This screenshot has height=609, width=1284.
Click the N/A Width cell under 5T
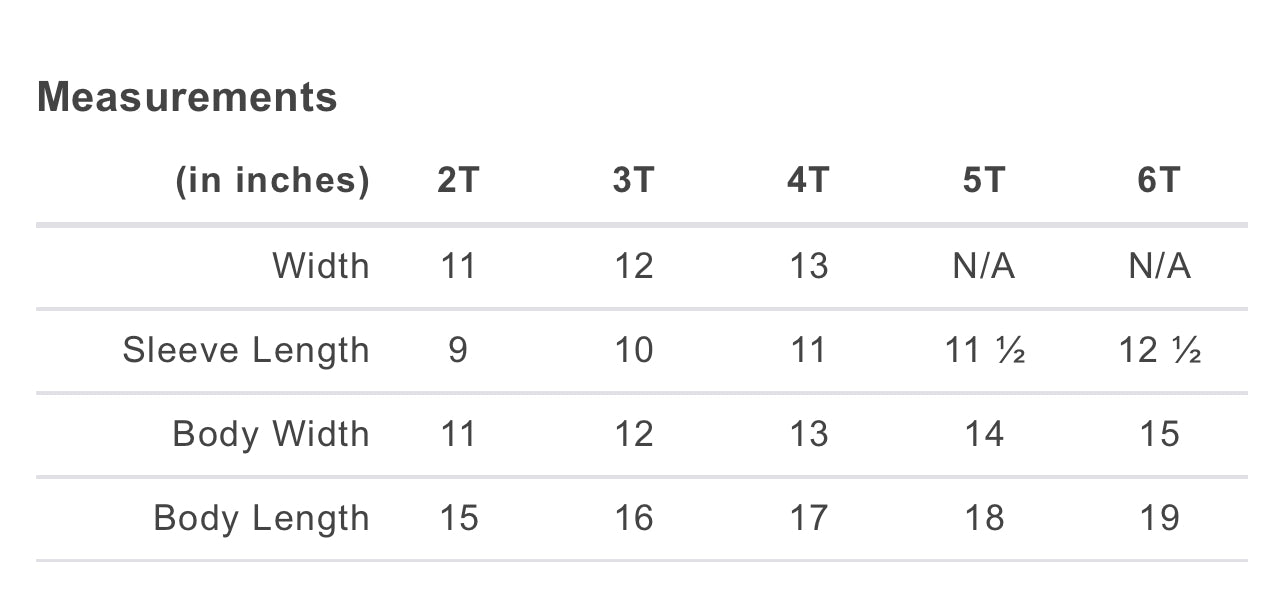coord(984,266)
